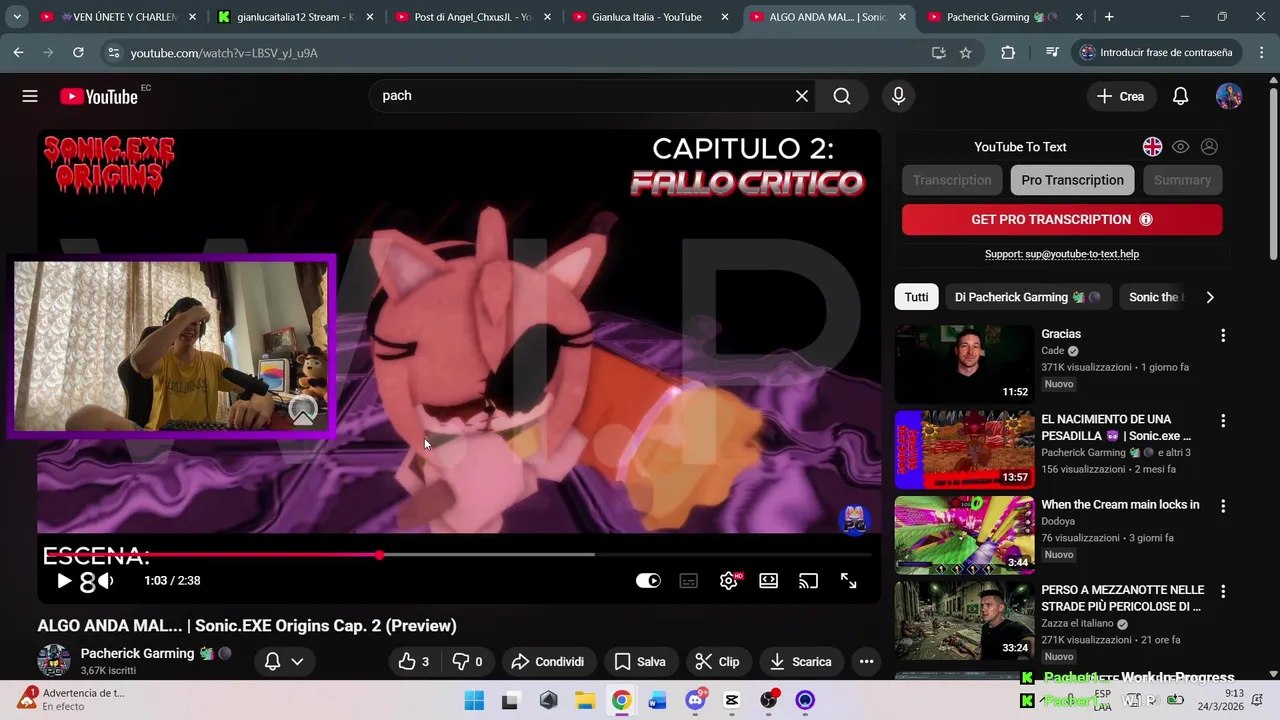
Task: Select the Sonic the filter chip
Action: point(1154,297)
